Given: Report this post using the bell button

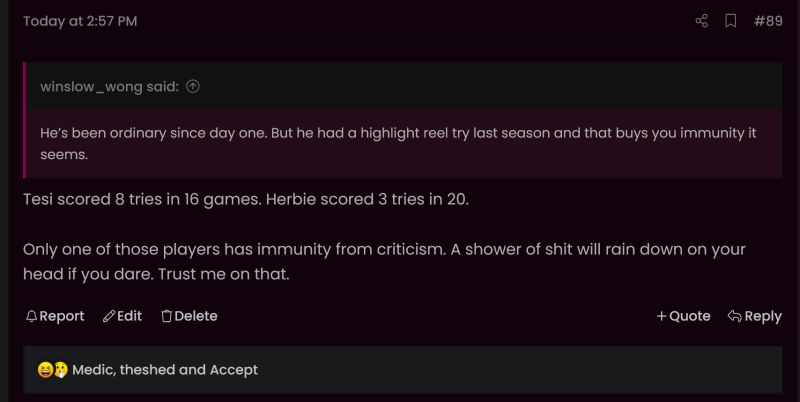Looking at the screenshot, I should [x=55, y=316].
